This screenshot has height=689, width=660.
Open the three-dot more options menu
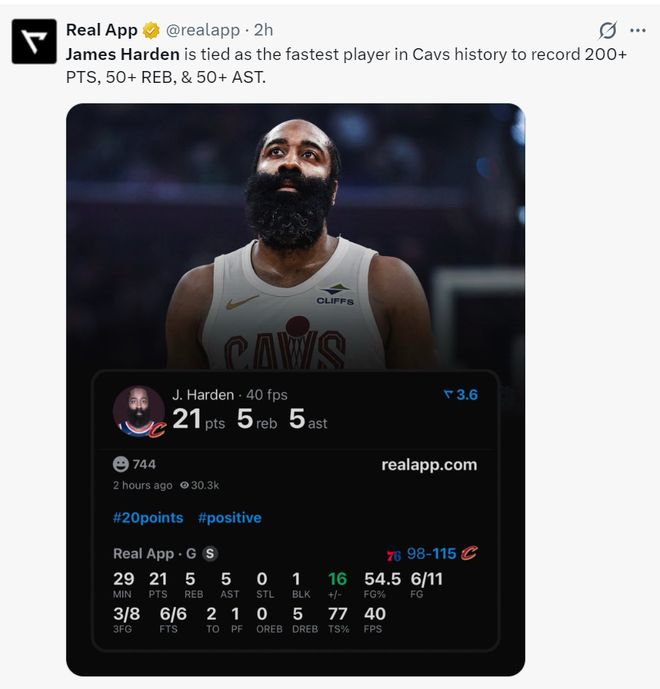point(637,30)
